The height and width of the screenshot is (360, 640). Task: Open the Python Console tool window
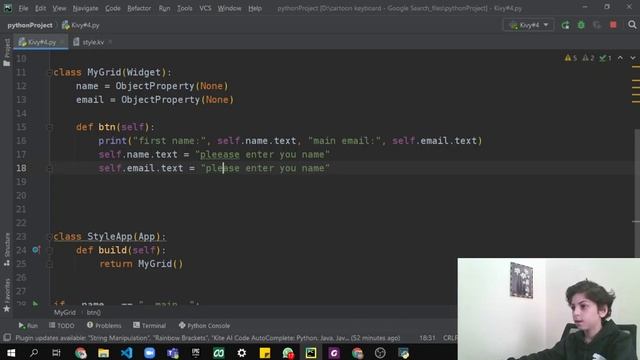click(204, 326)
